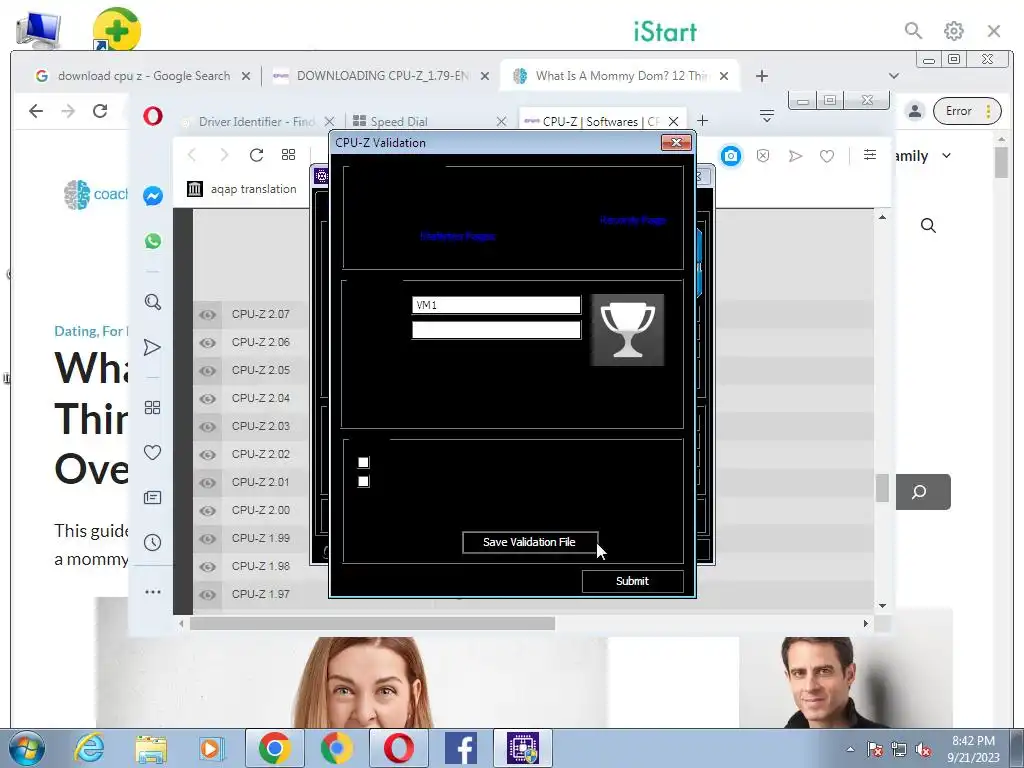Open a new tab in Opera

703,121
